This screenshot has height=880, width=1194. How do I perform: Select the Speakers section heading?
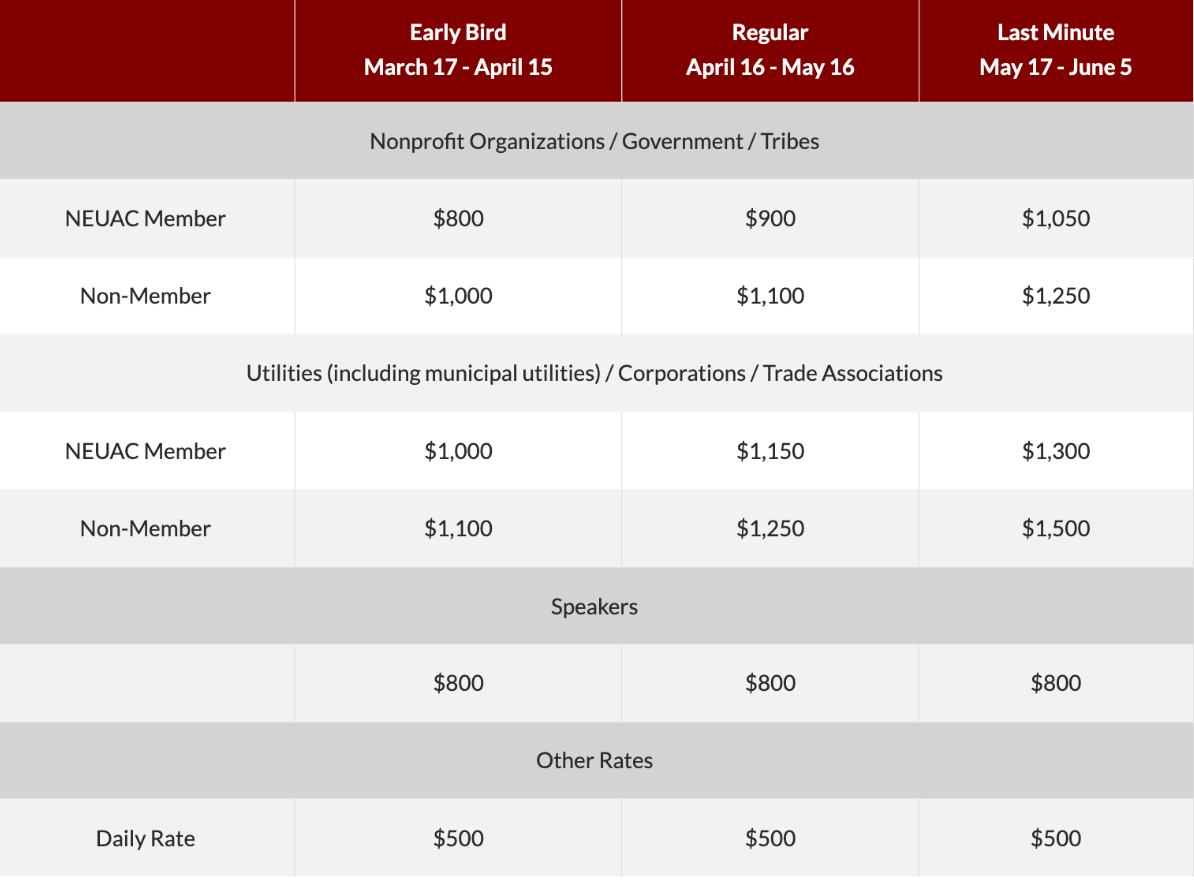[594, 606]
